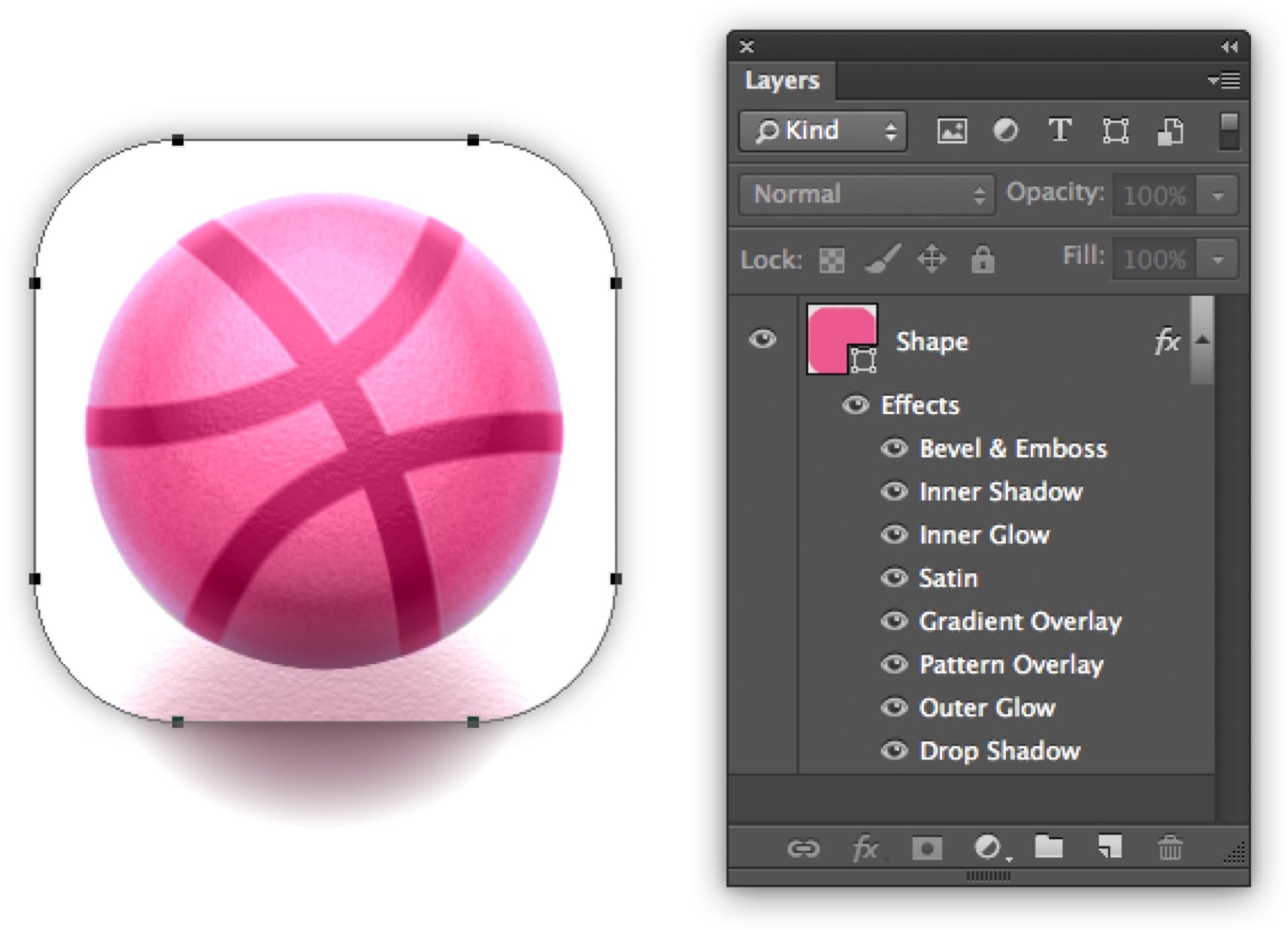Collapse panel with double-arrow icon
Viewport: 1288px width, 930px height.
coord(1229,46)
